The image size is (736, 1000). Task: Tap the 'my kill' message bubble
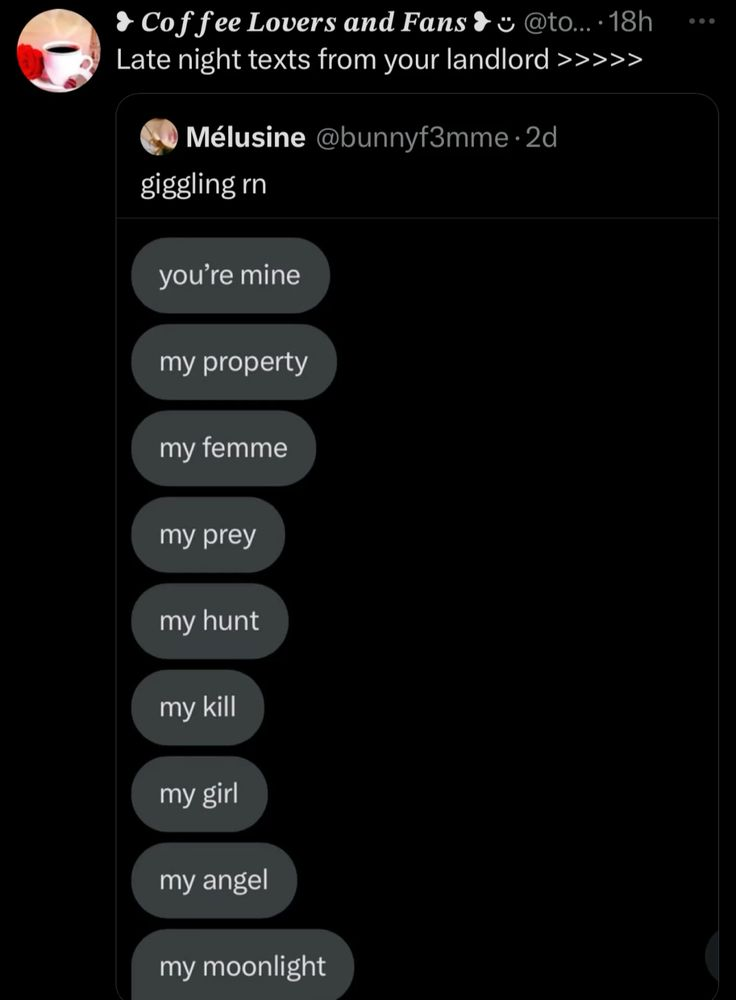click(198, 707)
